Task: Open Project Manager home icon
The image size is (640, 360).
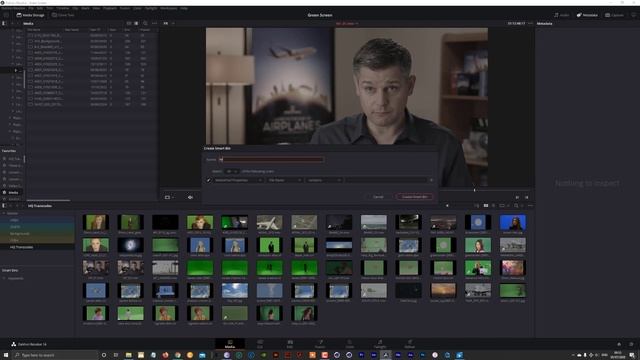Action: 619,344
